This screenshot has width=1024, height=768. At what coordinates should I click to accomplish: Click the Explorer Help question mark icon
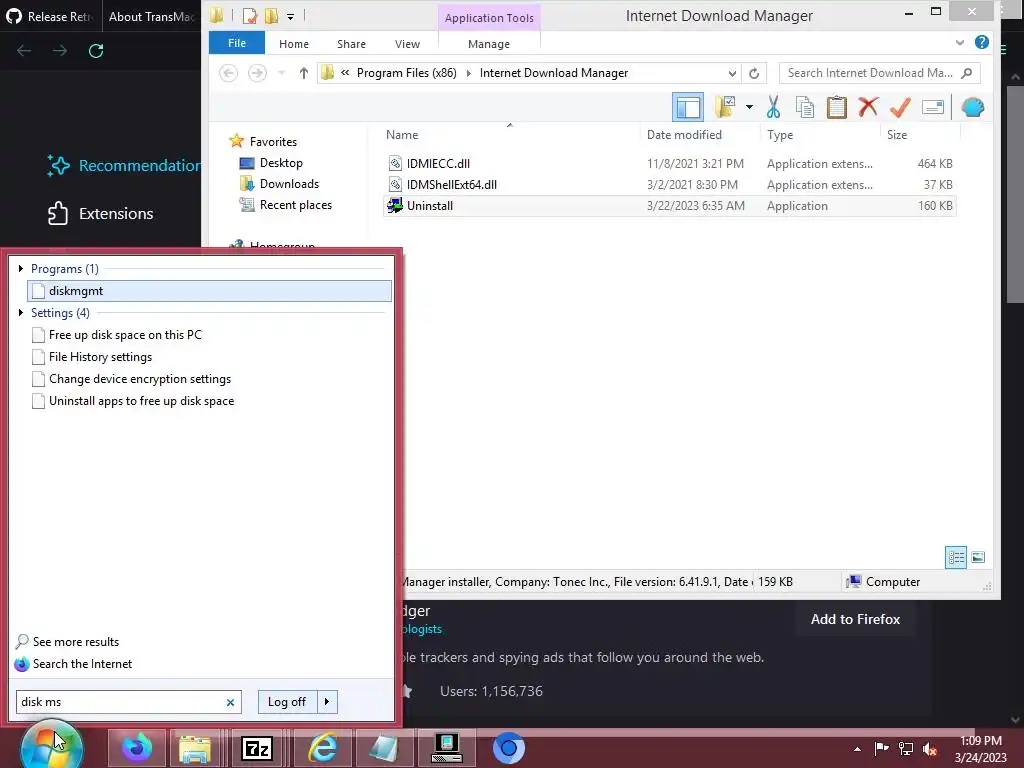[981, 42]
